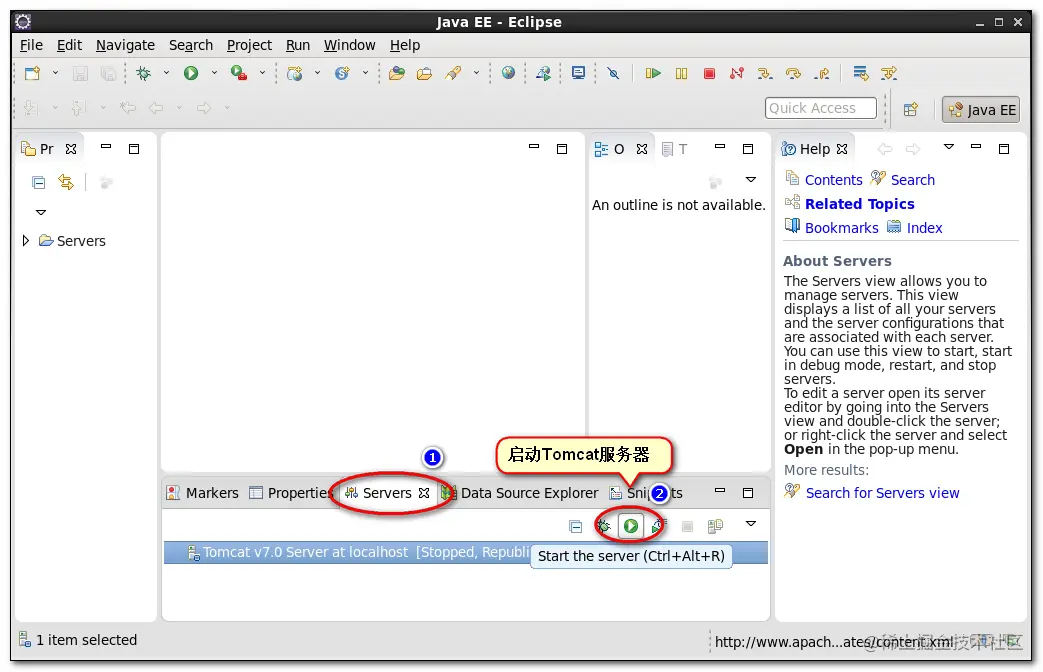This screenshot has width=1043, height=672.
Task: Select Tomcat v7.0 Server at localhost row
Action: (466, 552)
